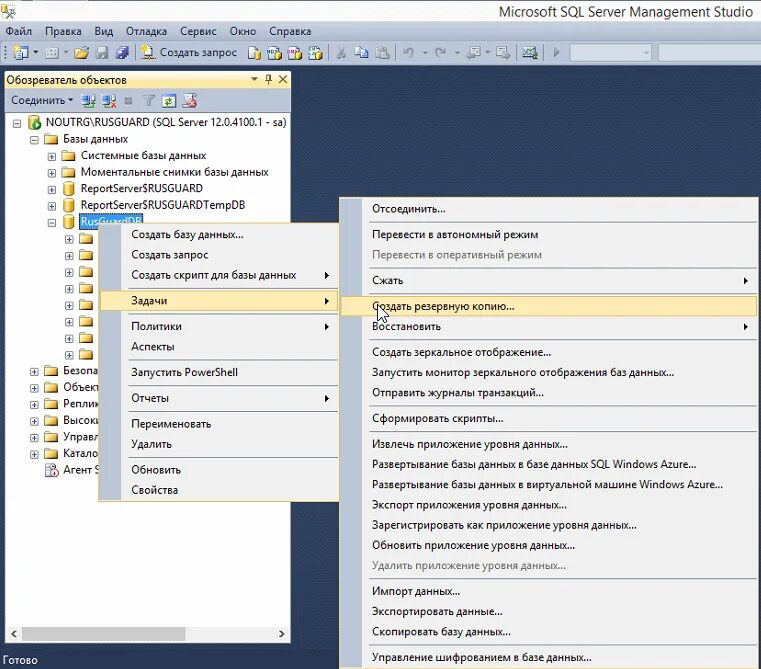Close the Обозреватель объектов panel

(282, 79)
